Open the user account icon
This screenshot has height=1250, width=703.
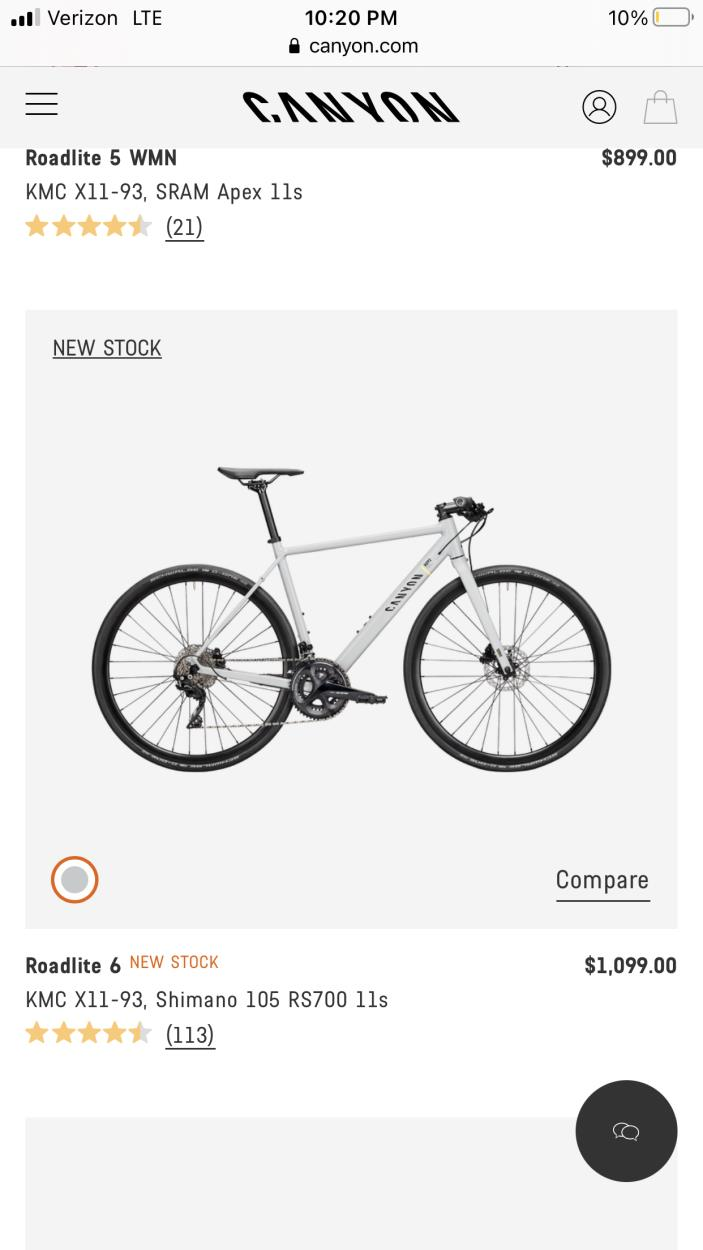coord(599,107)
